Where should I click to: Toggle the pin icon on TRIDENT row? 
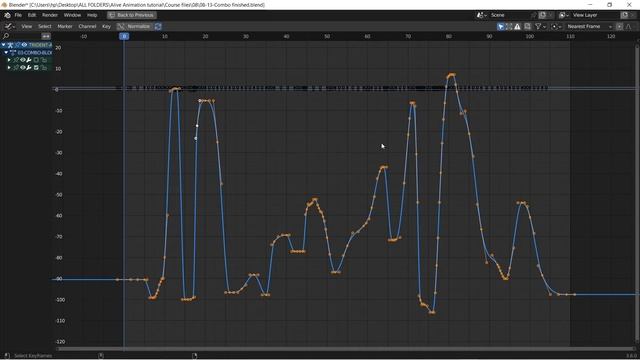click(x=17, y=44)
